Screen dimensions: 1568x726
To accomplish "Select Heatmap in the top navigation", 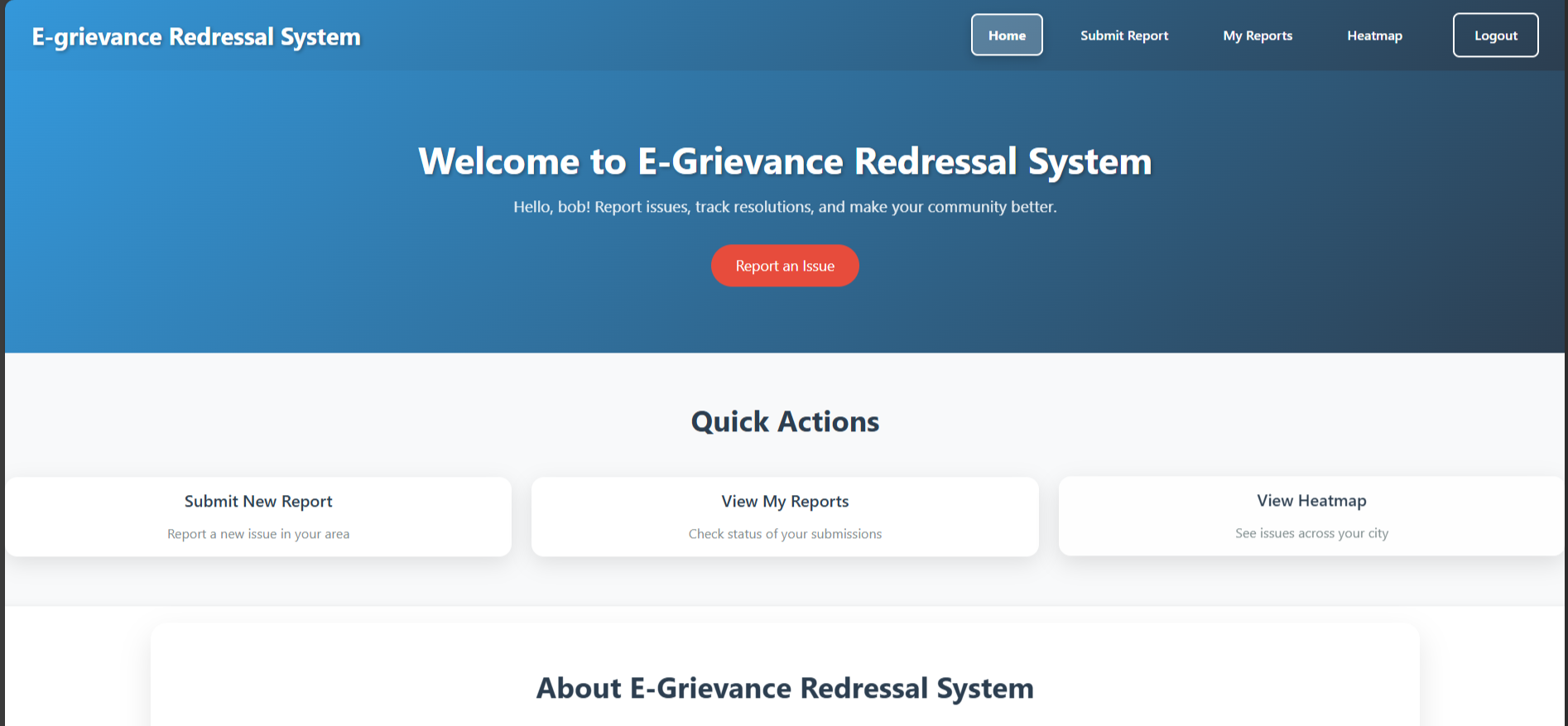I will pyautogui.click(x=1374, y=36).
